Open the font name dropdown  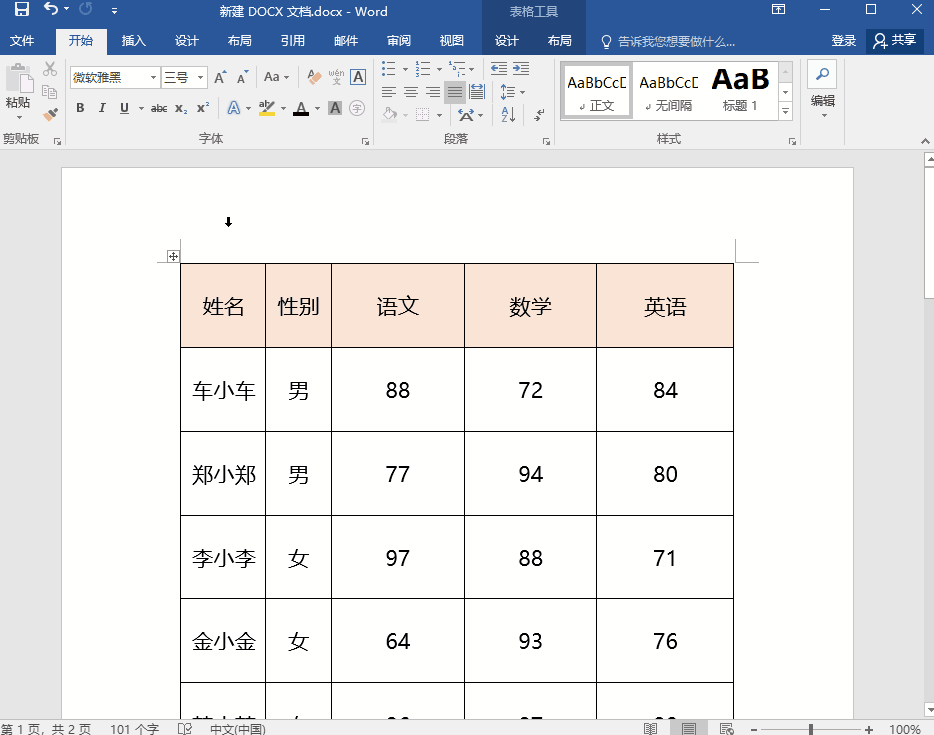pyautogui.click(x=153, y=77)
